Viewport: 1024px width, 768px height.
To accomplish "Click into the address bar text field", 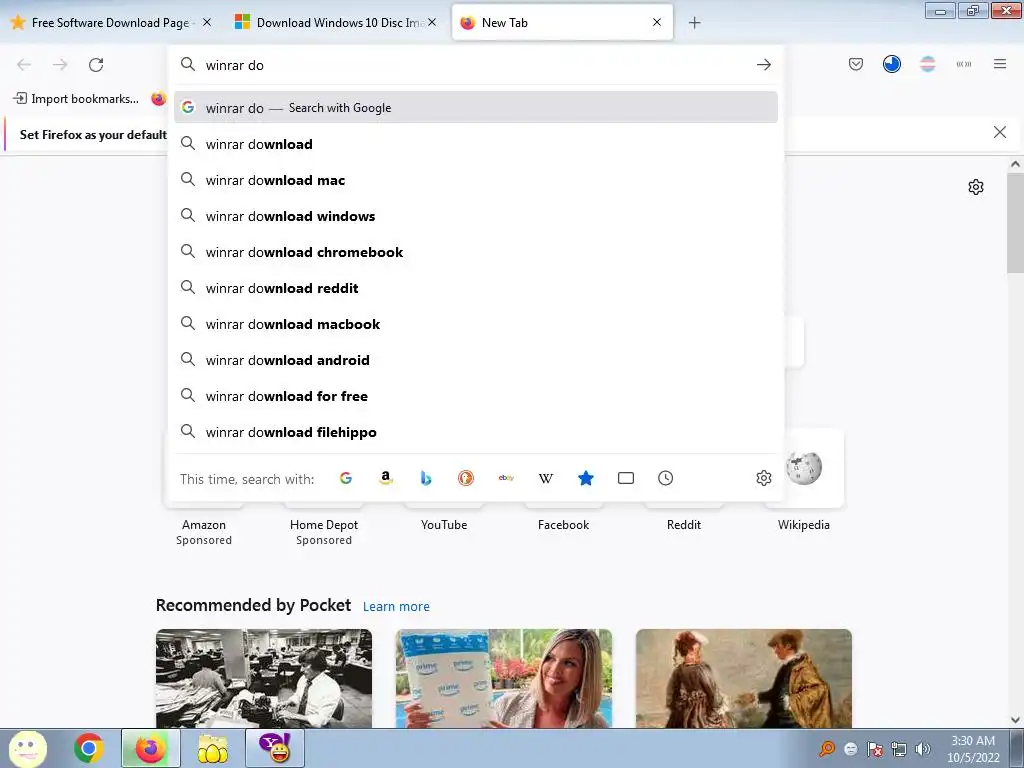I will tap(475, 65).
